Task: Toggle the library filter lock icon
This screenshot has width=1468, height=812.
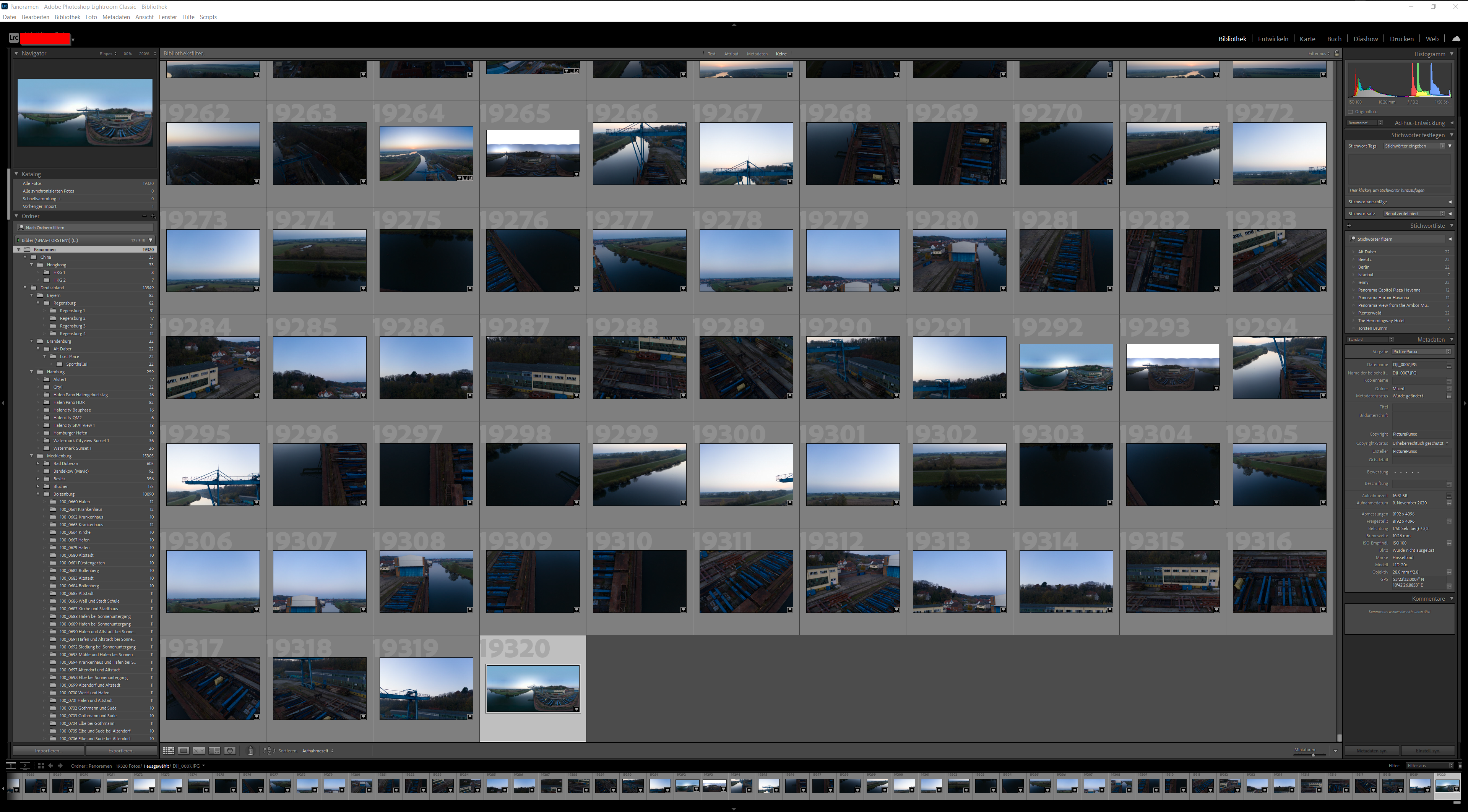Action: click(x=1336, y=53)
